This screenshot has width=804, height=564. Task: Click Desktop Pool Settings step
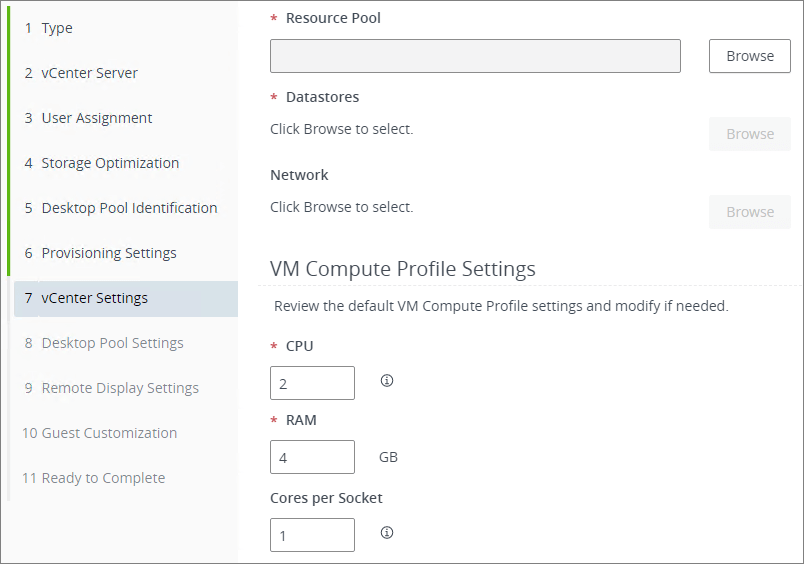[112, 343]
